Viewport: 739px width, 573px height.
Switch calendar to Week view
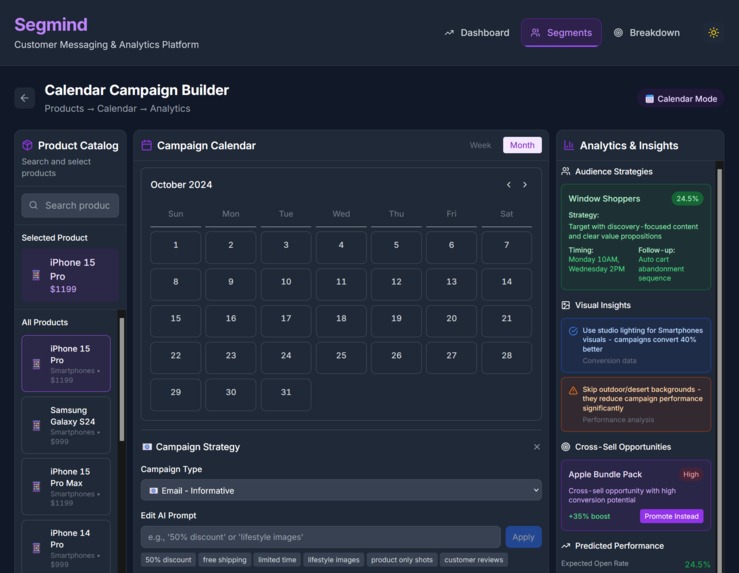click(480, 145)
